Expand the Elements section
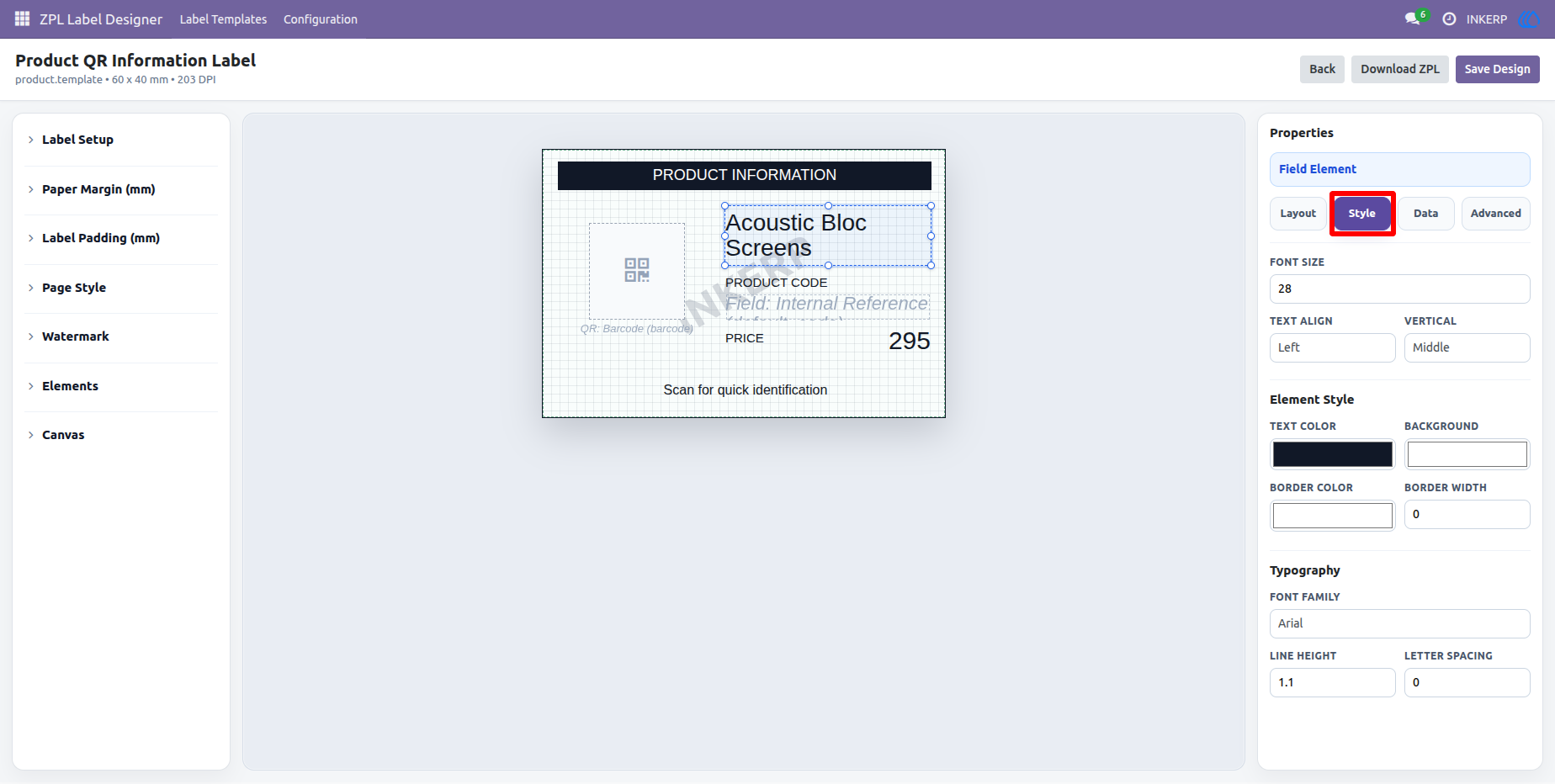1555x784 pixels. pos(121,386)
